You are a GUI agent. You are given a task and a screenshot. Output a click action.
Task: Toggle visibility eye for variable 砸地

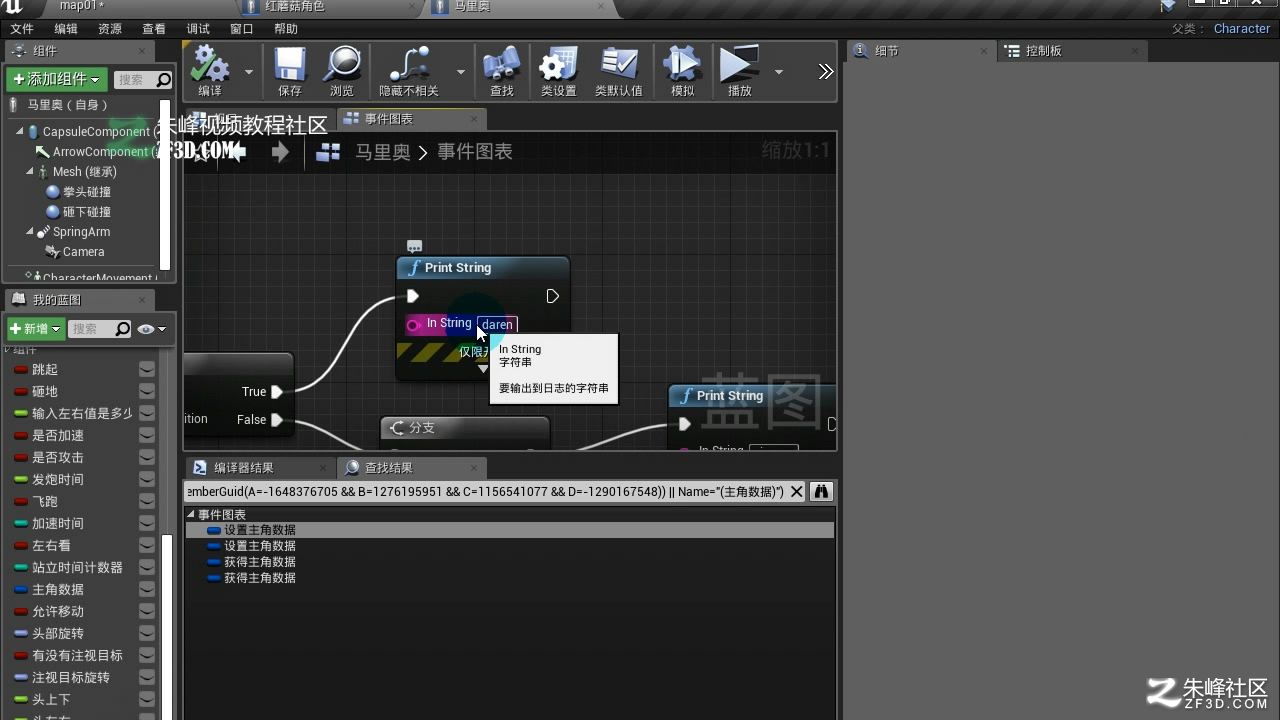[147, 392]
